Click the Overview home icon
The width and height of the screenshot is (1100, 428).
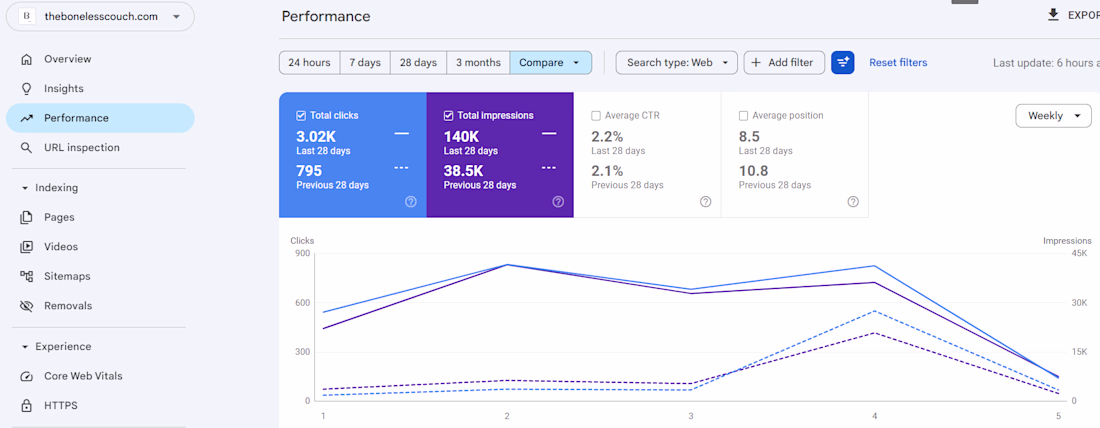pyautogui.click(x=26, y=59)
